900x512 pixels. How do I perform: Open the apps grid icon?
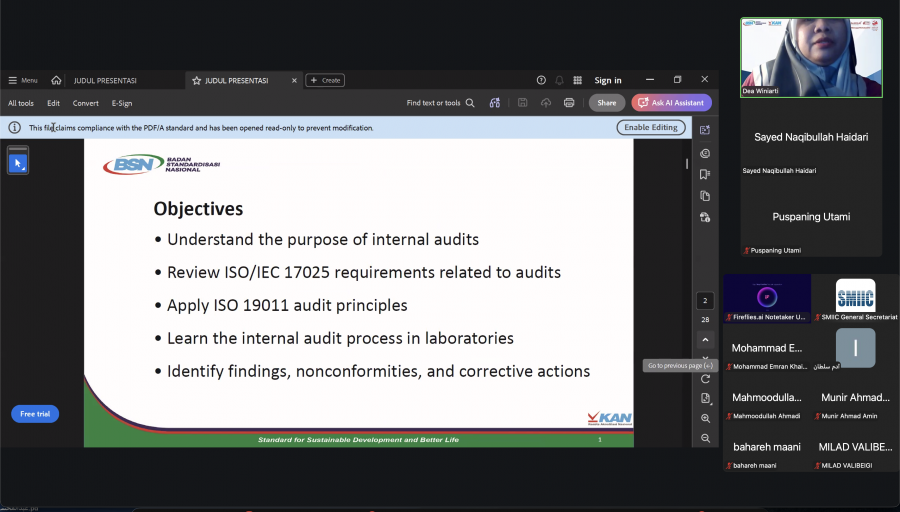[x=577, y=80]
